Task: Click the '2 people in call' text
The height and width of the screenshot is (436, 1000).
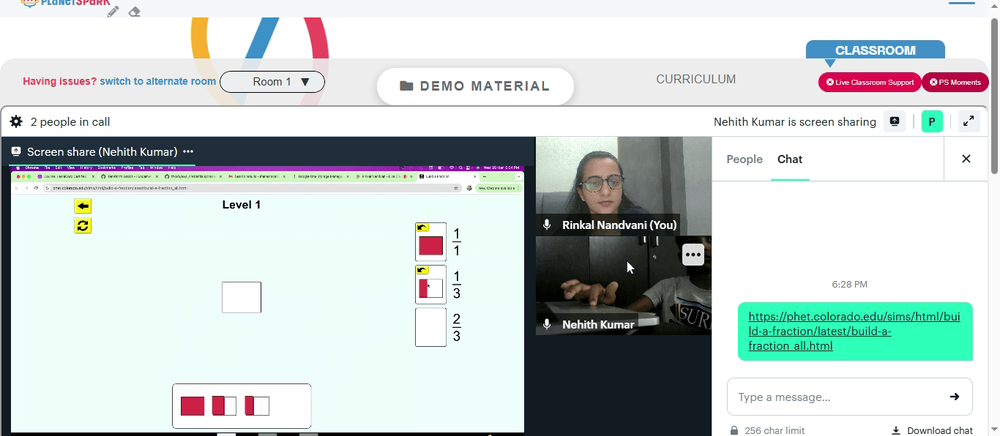Action: (x=70, y=122)
